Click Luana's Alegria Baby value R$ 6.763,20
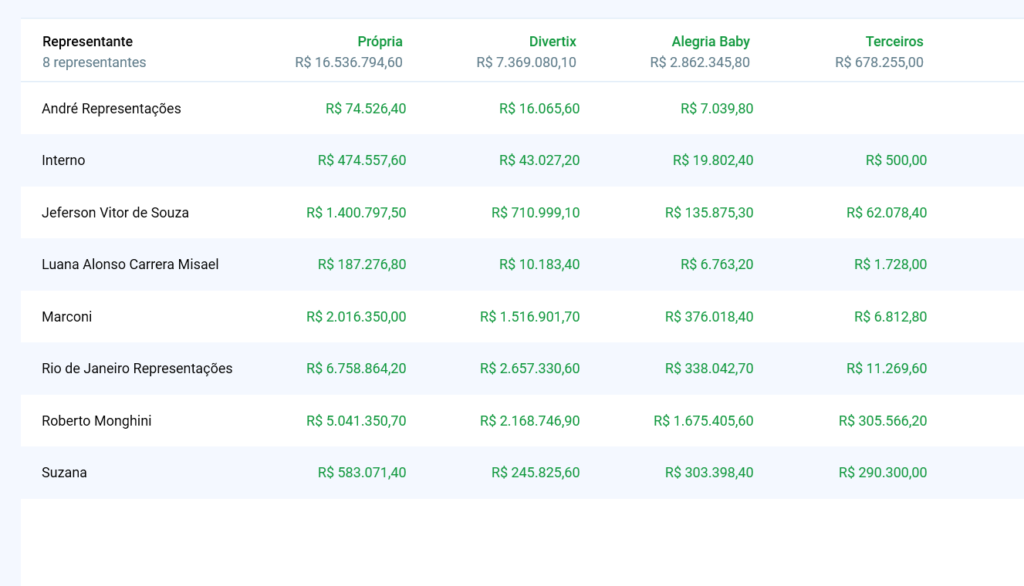 click(x=717, y=265)
